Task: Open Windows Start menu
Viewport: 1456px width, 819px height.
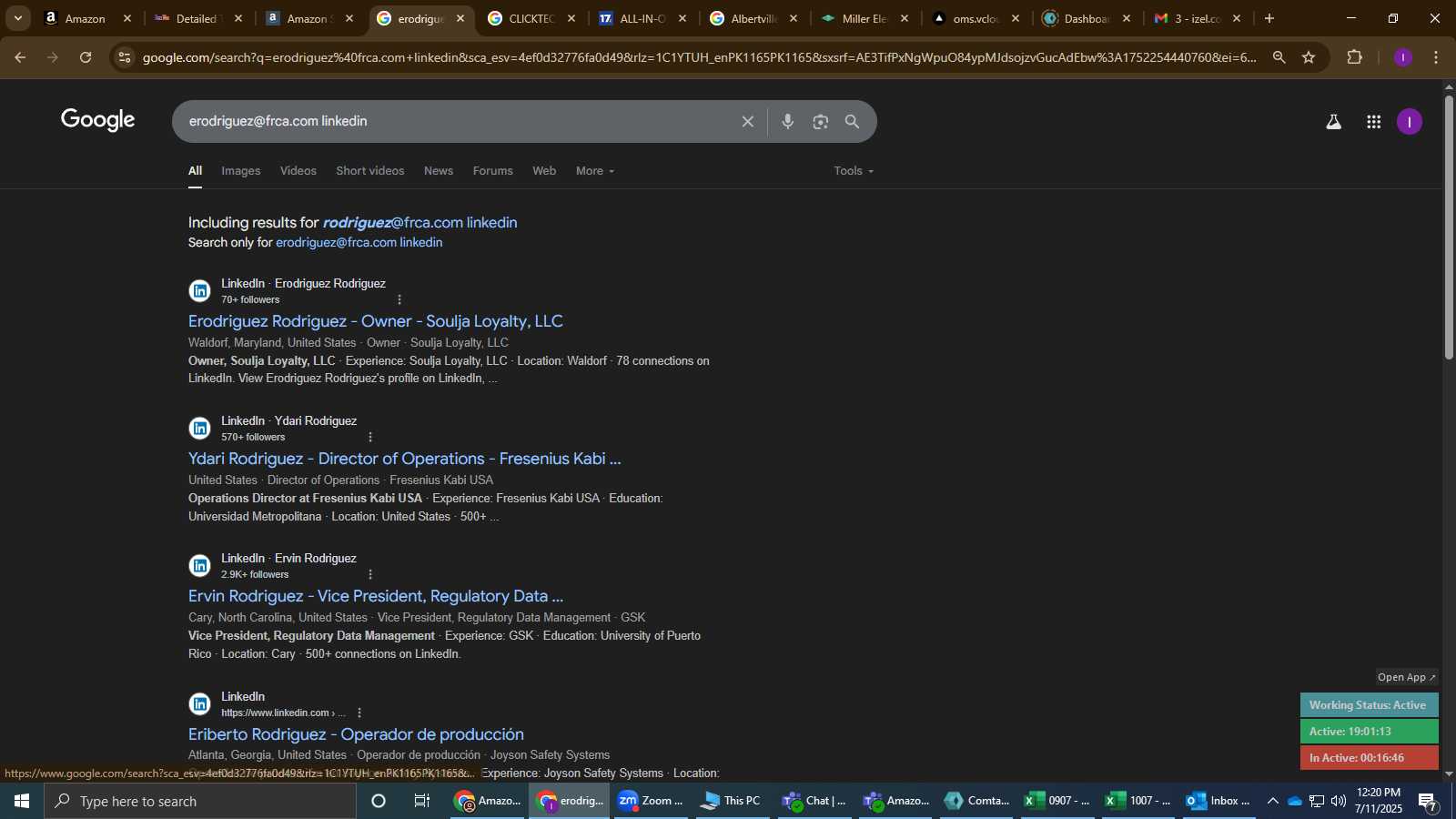Action: coord(22,801)
